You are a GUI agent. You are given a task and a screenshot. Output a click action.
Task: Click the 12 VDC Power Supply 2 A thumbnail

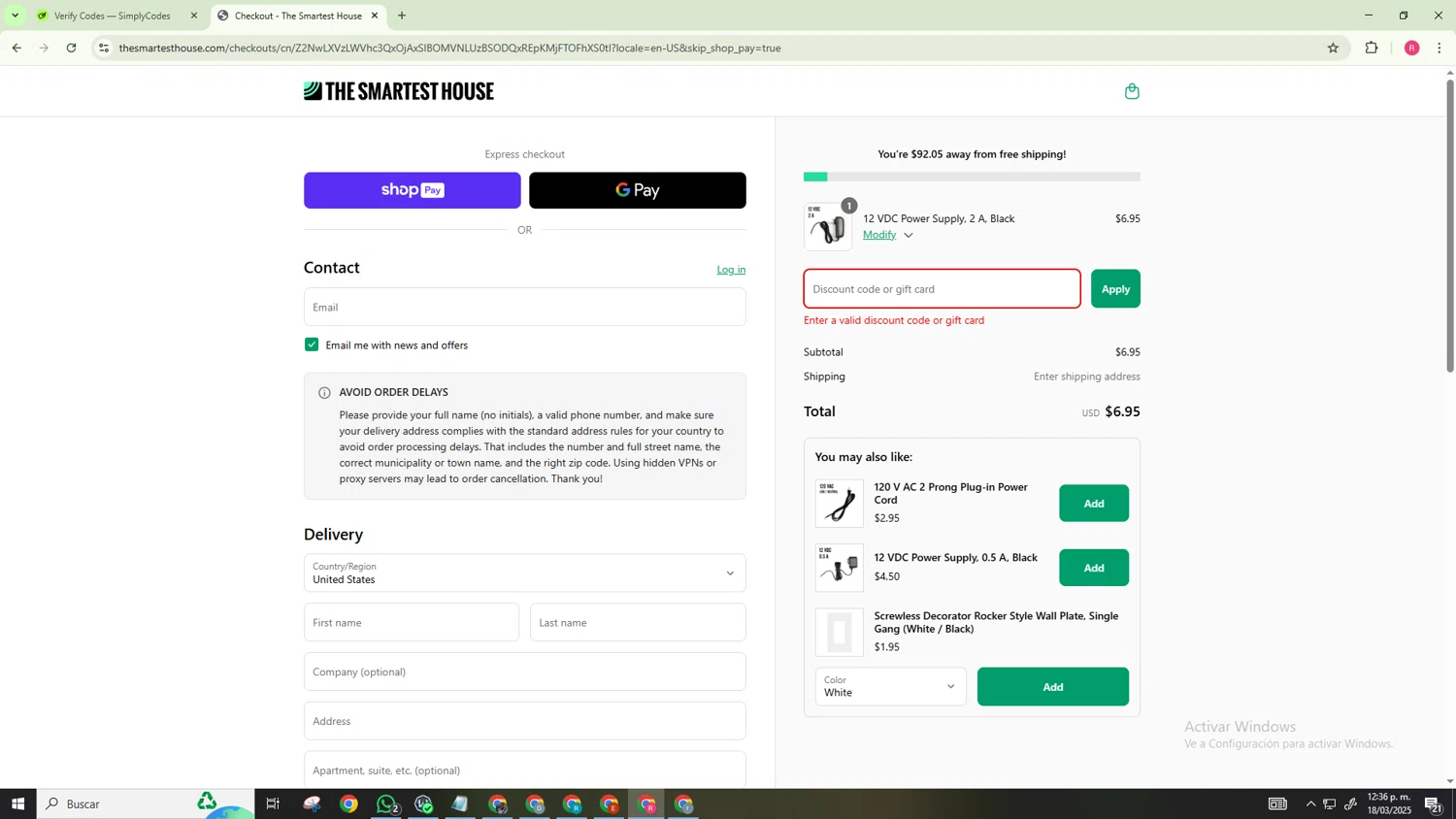[828, 227]
